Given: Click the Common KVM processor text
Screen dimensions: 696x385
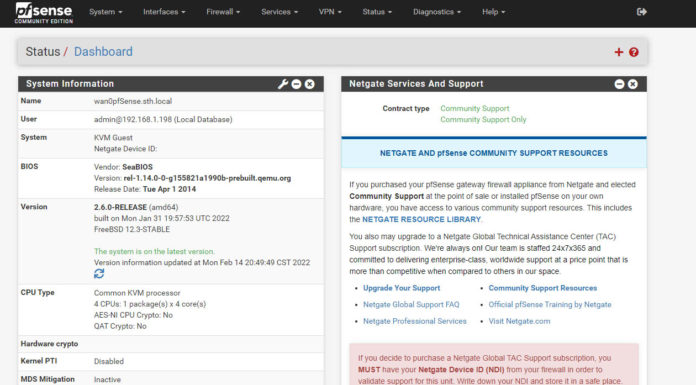Looking at the screenshot, I should click(x=137, y=293).
